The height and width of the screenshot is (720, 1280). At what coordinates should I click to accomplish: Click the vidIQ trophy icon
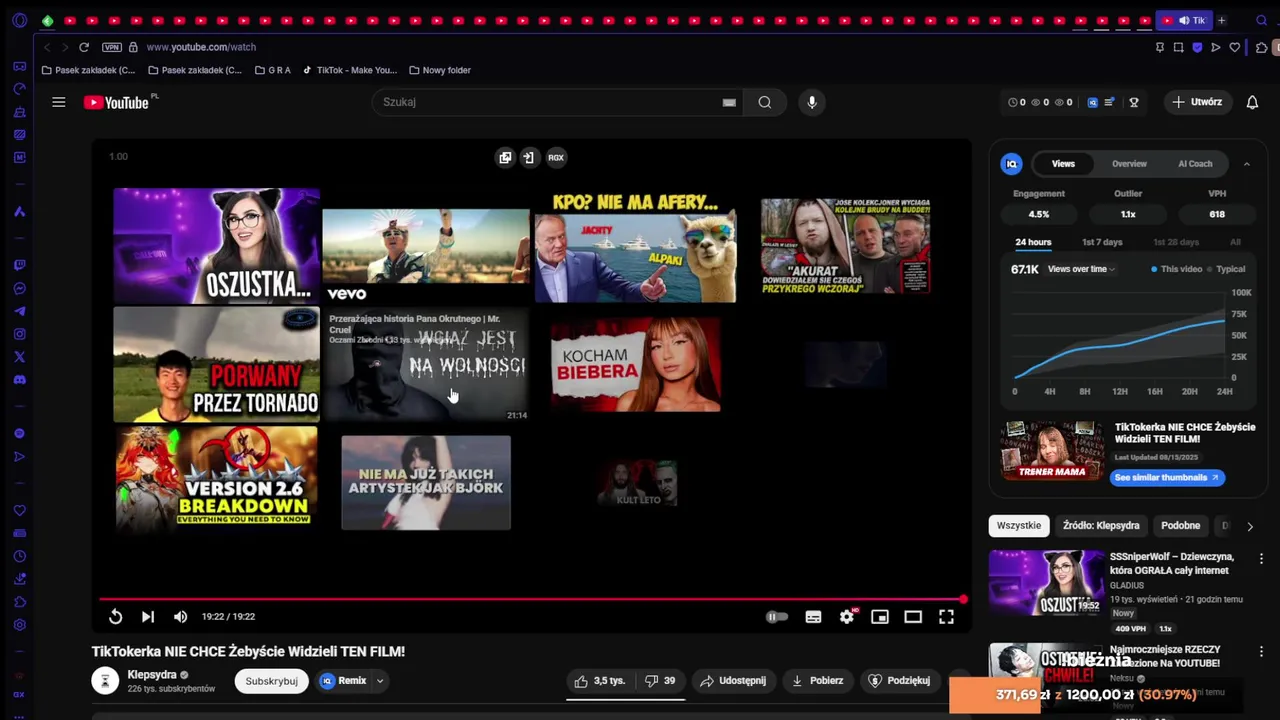1134,102
